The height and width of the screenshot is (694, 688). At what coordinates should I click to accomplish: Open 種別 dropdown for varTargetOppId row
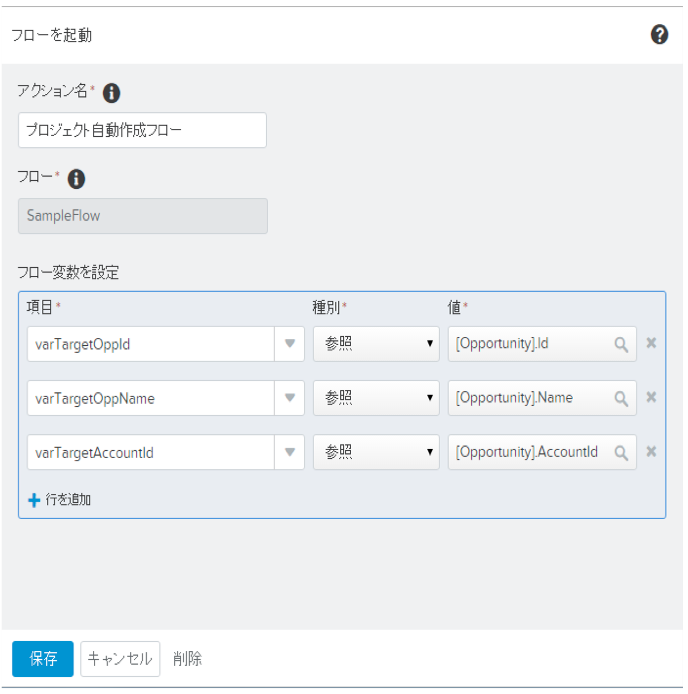(376, 344)
